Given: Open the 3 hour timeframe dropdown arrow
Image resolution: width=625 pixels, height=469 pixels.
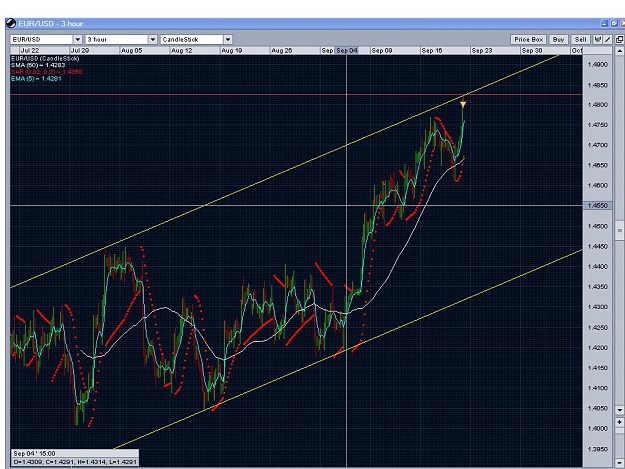Looking at the screenshot, I should tap(153, 39).
